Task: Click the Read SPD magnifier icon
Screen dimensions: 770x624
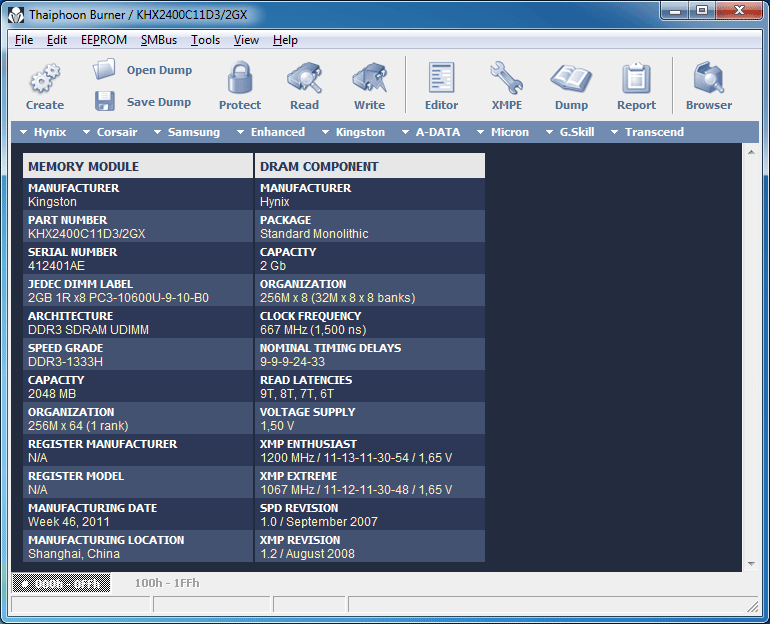Action: tap(304, 78)
